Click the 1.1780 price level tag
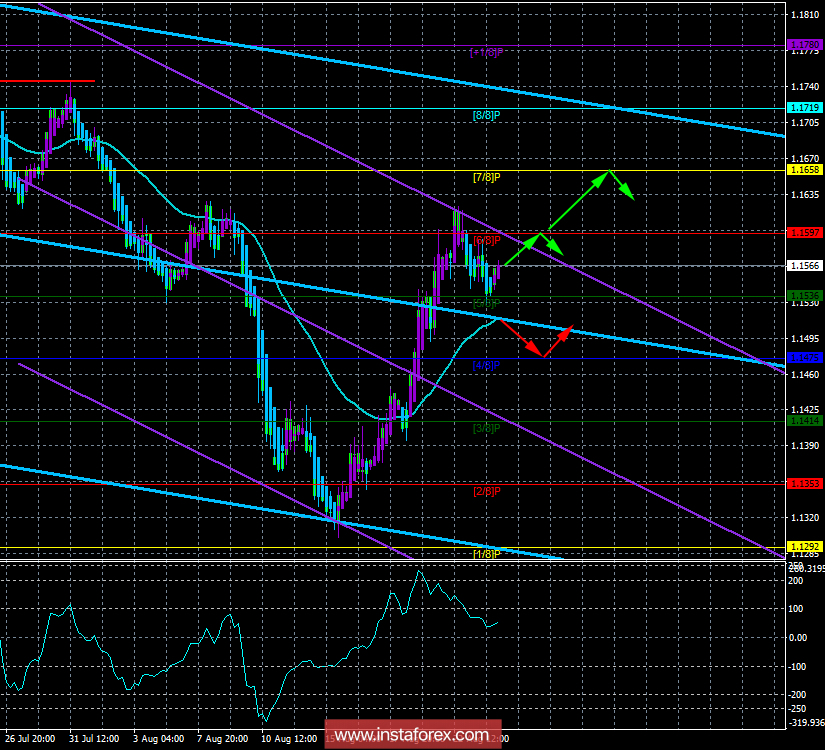The height and width of the screenshot is (750, 825). coord(804,45)
